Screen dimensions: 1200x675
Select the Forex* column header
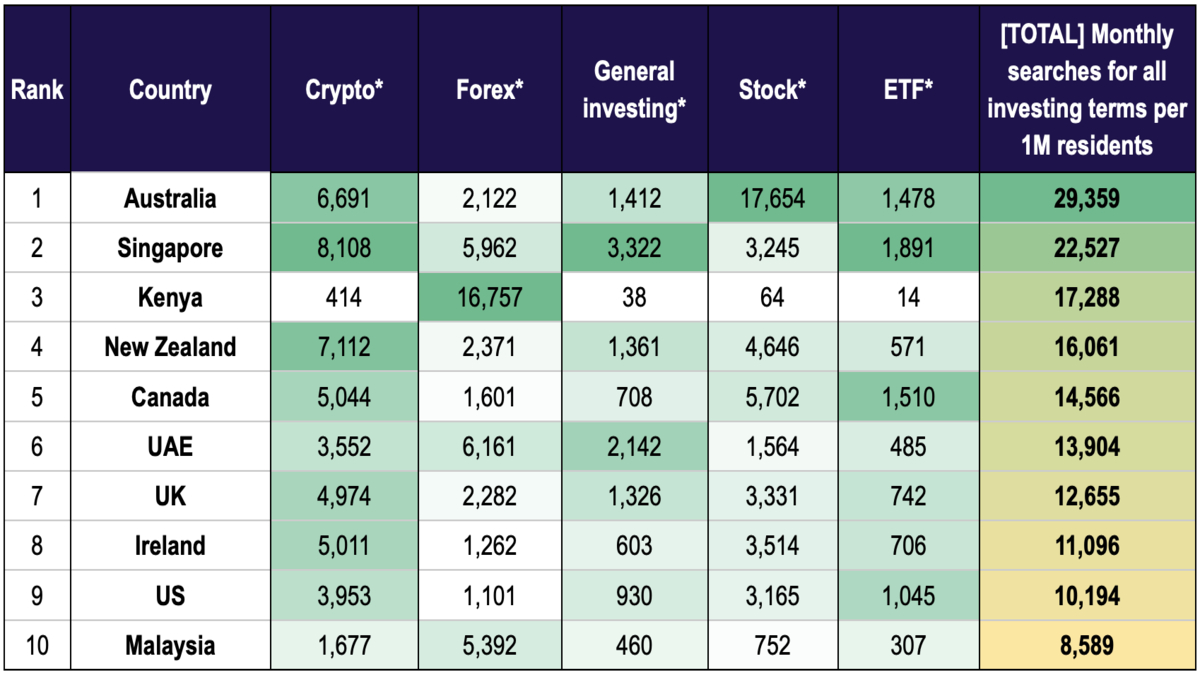click(489, 90)
